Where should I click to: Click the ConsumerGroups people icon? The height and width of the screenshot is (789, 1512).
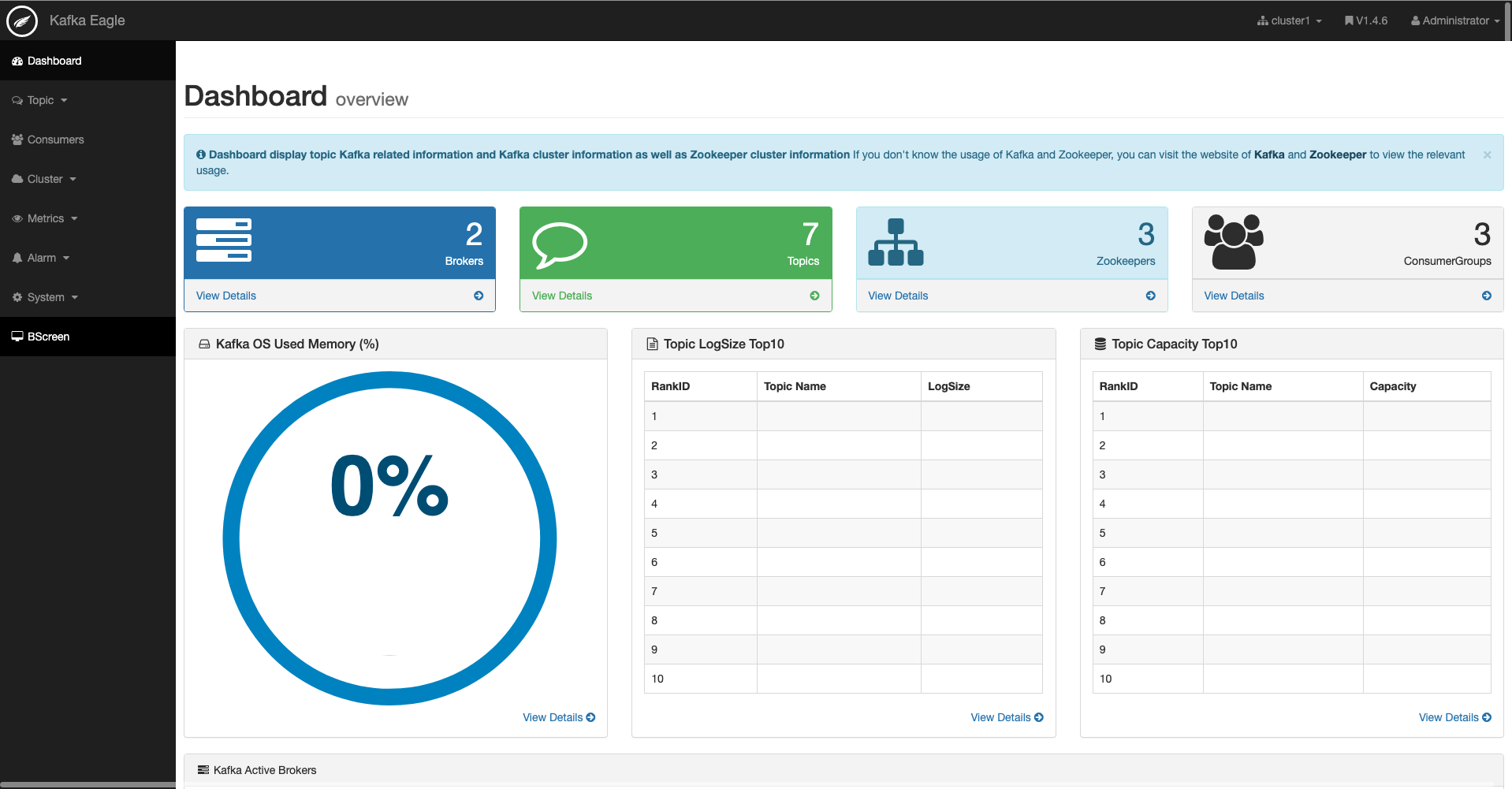[1234, 242]
